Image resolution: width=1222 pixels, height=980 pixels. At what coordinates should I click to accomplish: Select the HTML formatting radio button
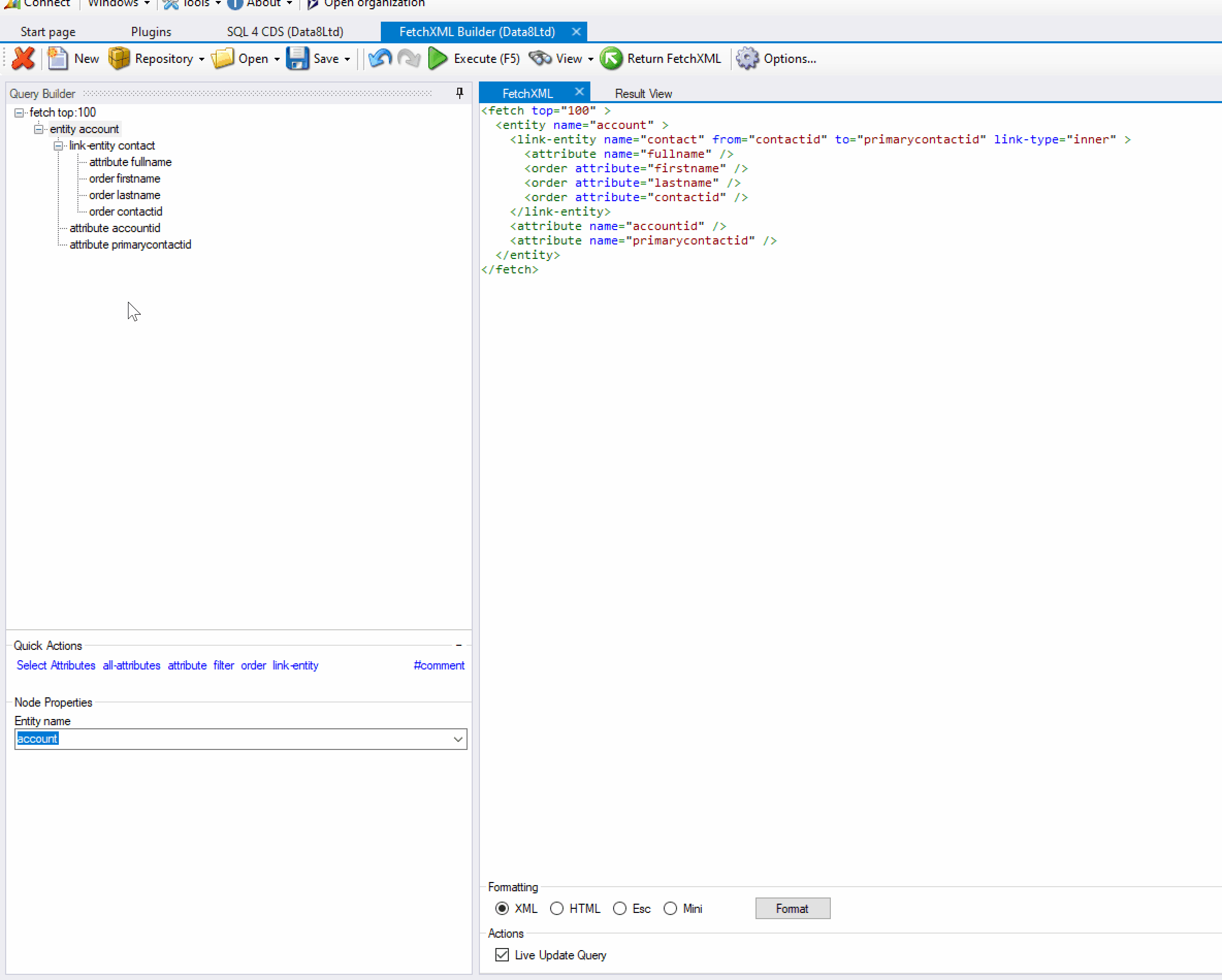[557, 909]
